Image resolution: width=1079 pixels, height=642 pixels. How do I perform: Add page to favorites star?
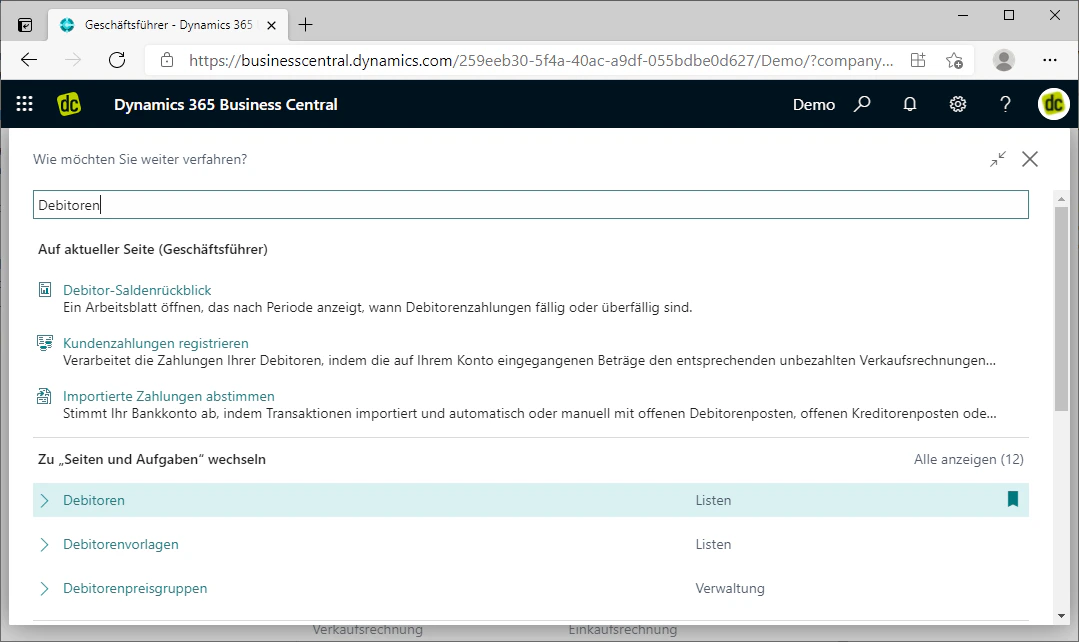[954, 61]
